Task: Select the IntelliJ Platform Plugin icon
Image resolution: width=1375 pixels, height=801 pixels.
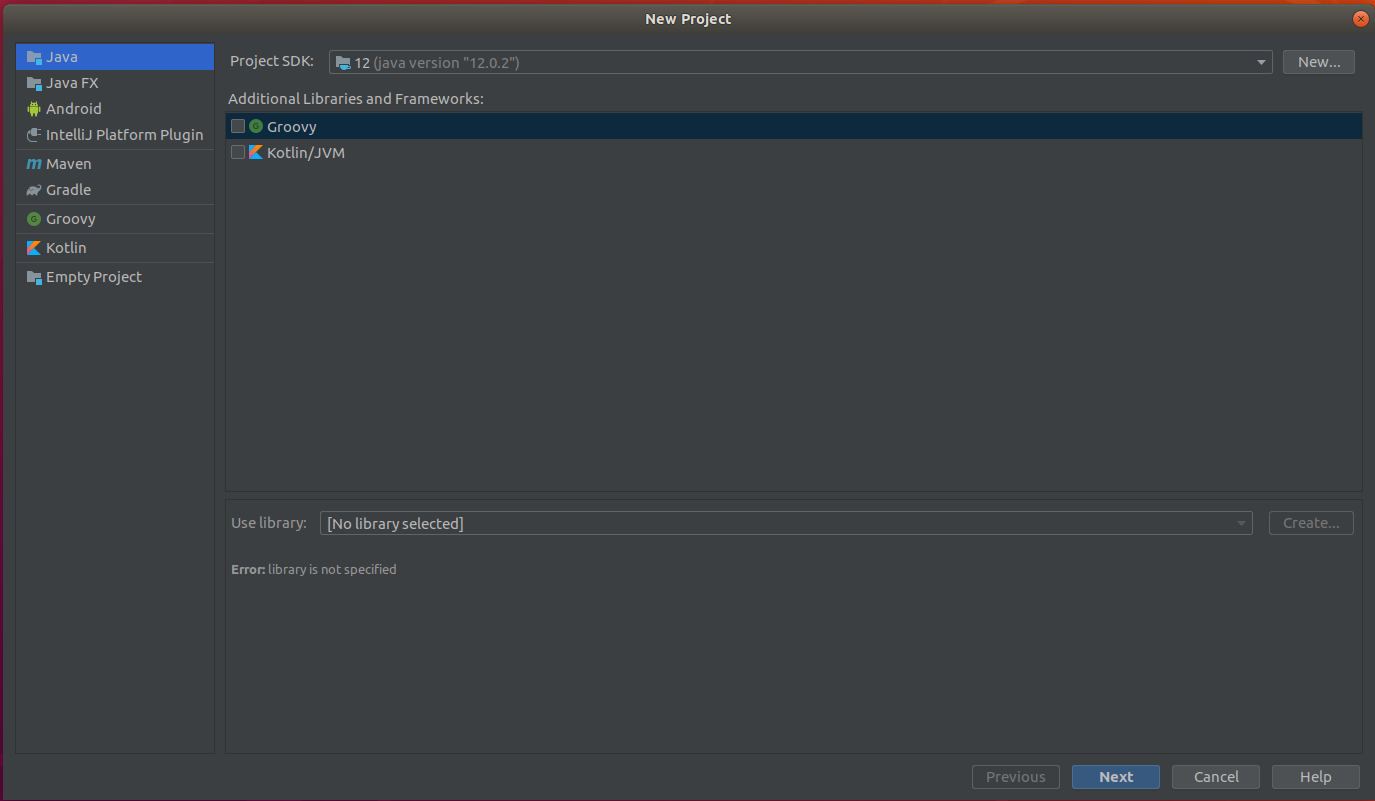Action: tap(34, 135)
